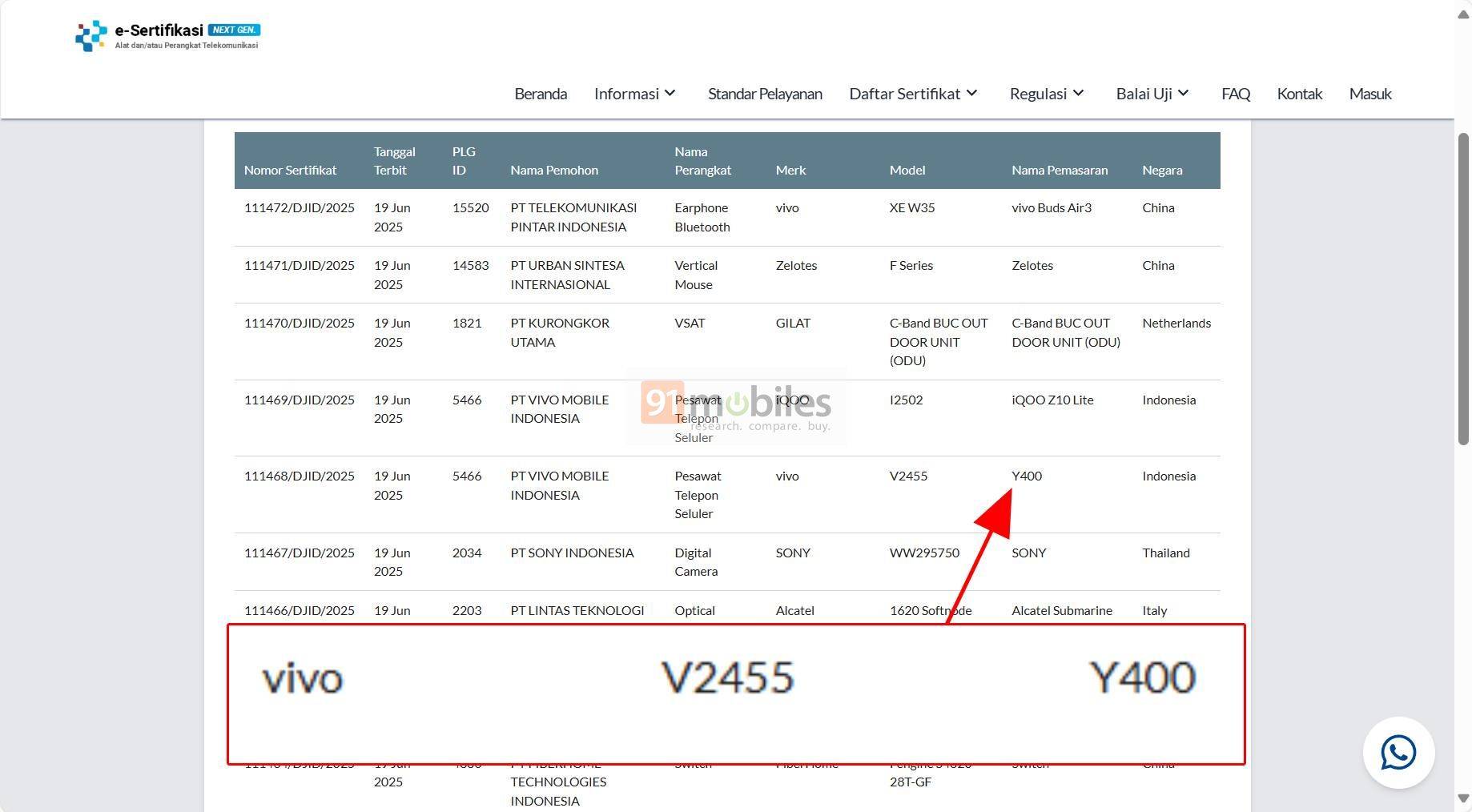This screenshot has height=812, width=1472.
Task: Select certificate 111468/DJID/2025
Action: (299, 476)
